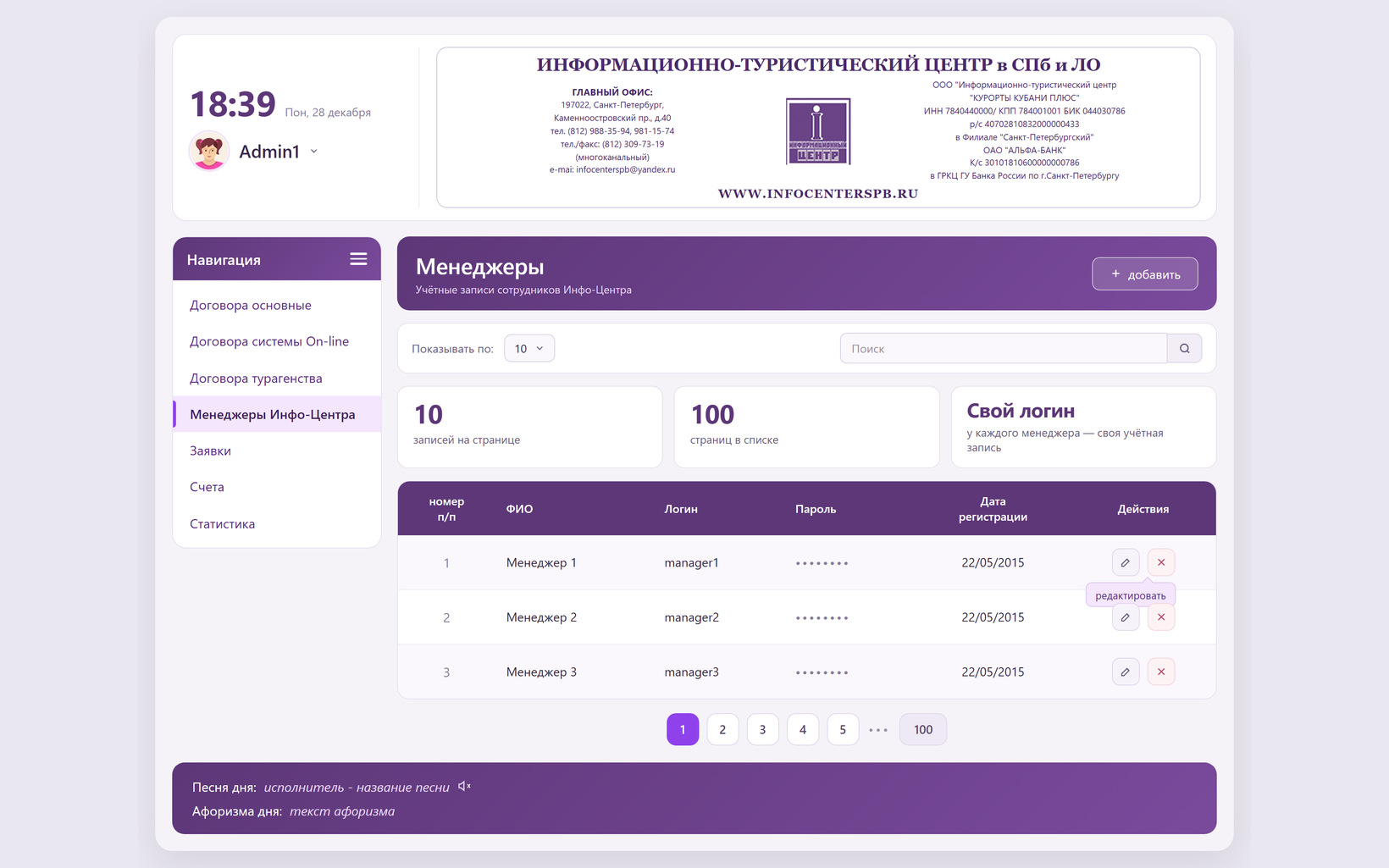The image size is (1389, 868).
Task: Click the search magnifier button
Action: pos(1184,348)
